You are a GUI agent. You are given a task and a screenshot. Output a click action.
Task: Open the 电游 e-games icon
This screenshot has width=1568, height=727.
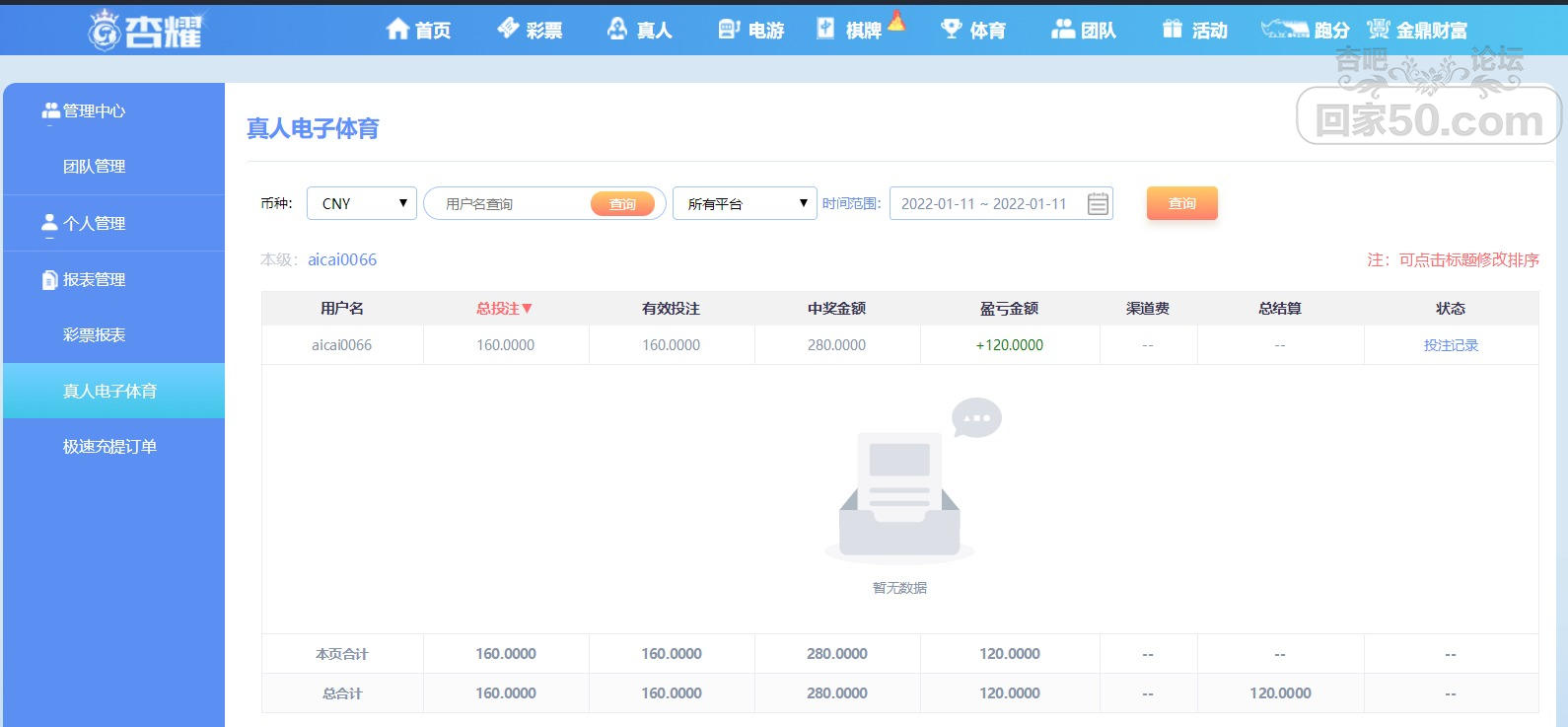tap(729, 29)
